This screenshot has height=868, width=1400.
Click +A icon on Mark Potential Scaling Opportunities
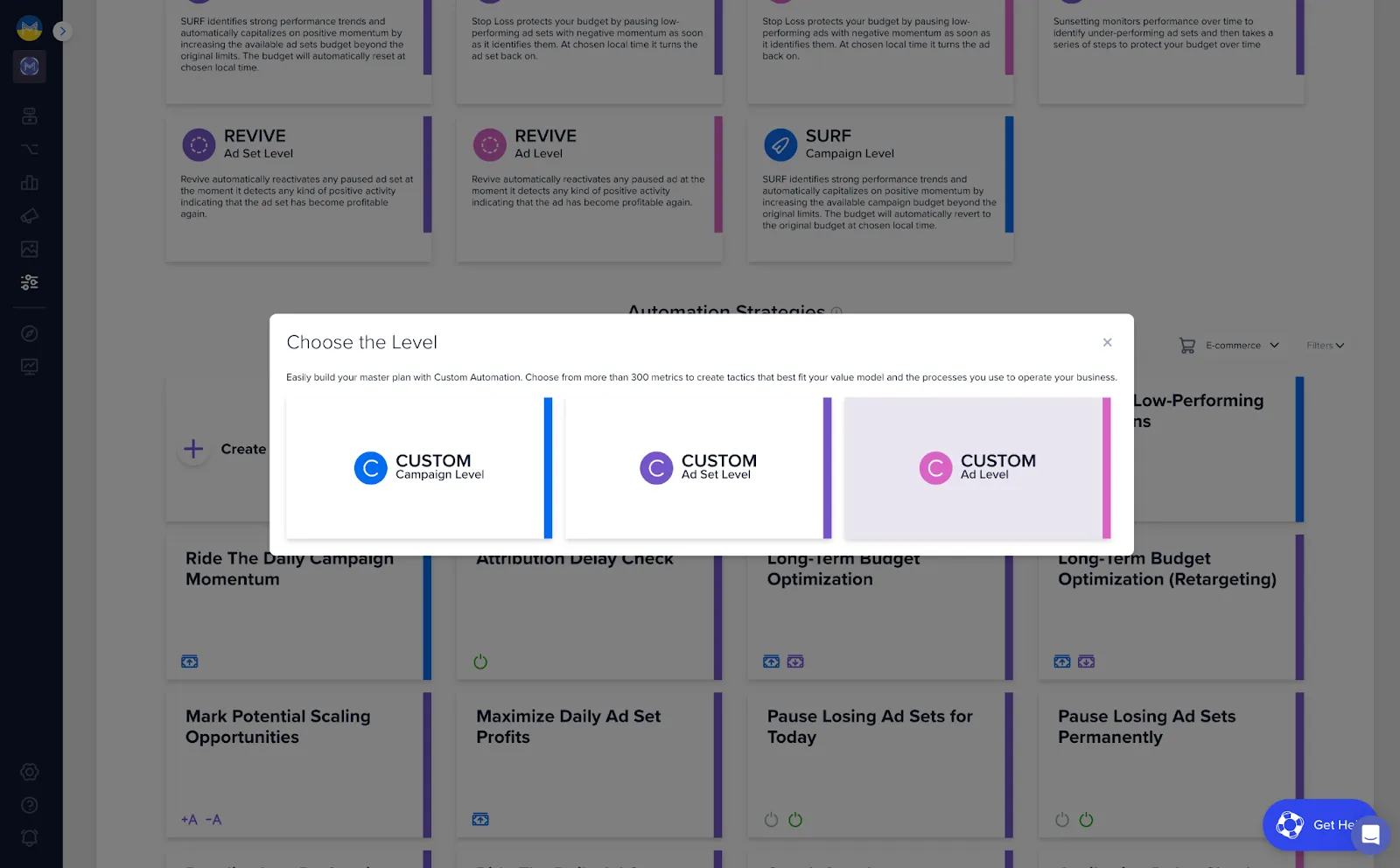189,820
